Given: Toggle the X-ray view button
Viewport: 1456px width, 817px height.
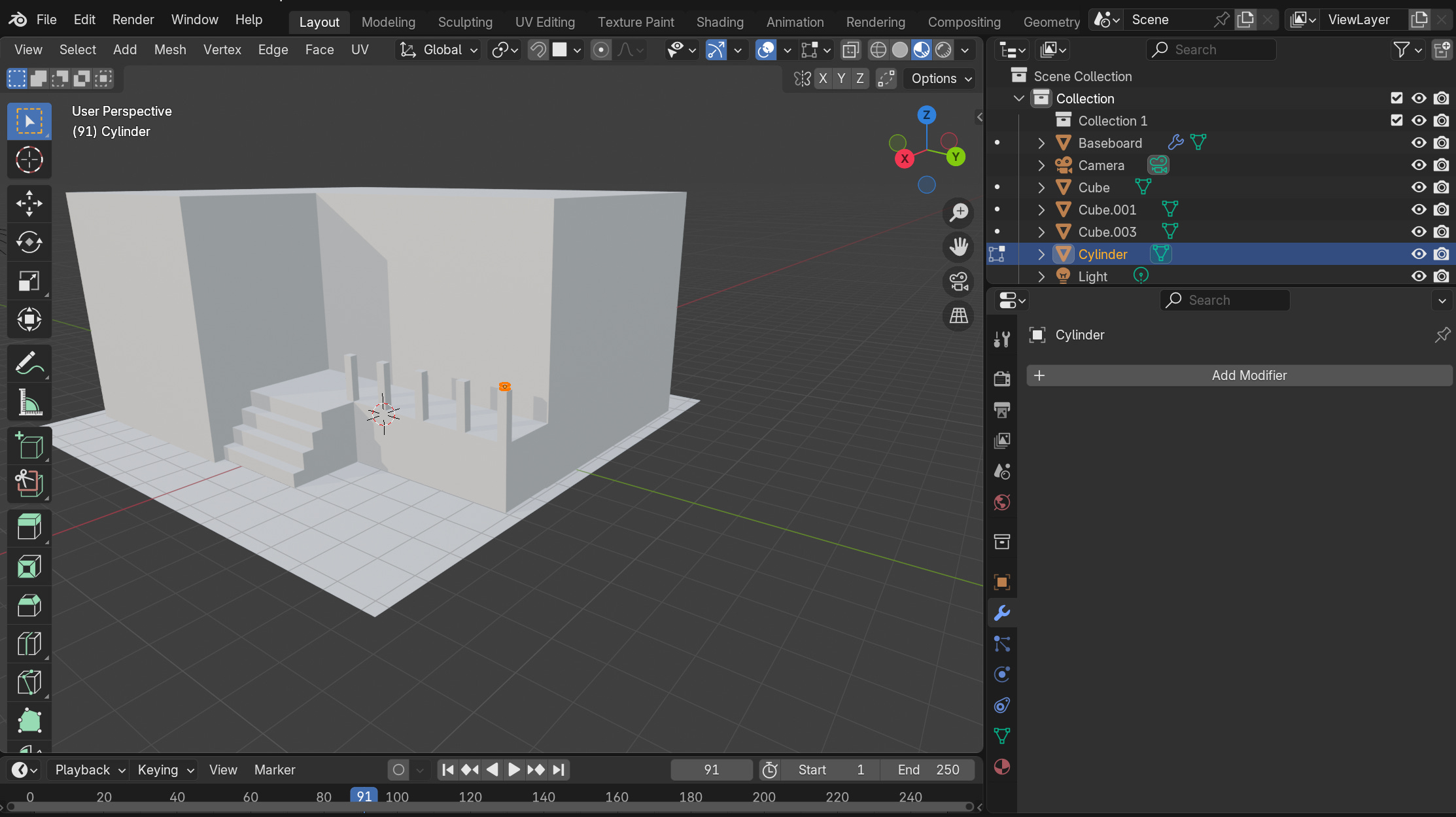Looking at the screenshot, I should pyautogui.click(x=850, y=50).
